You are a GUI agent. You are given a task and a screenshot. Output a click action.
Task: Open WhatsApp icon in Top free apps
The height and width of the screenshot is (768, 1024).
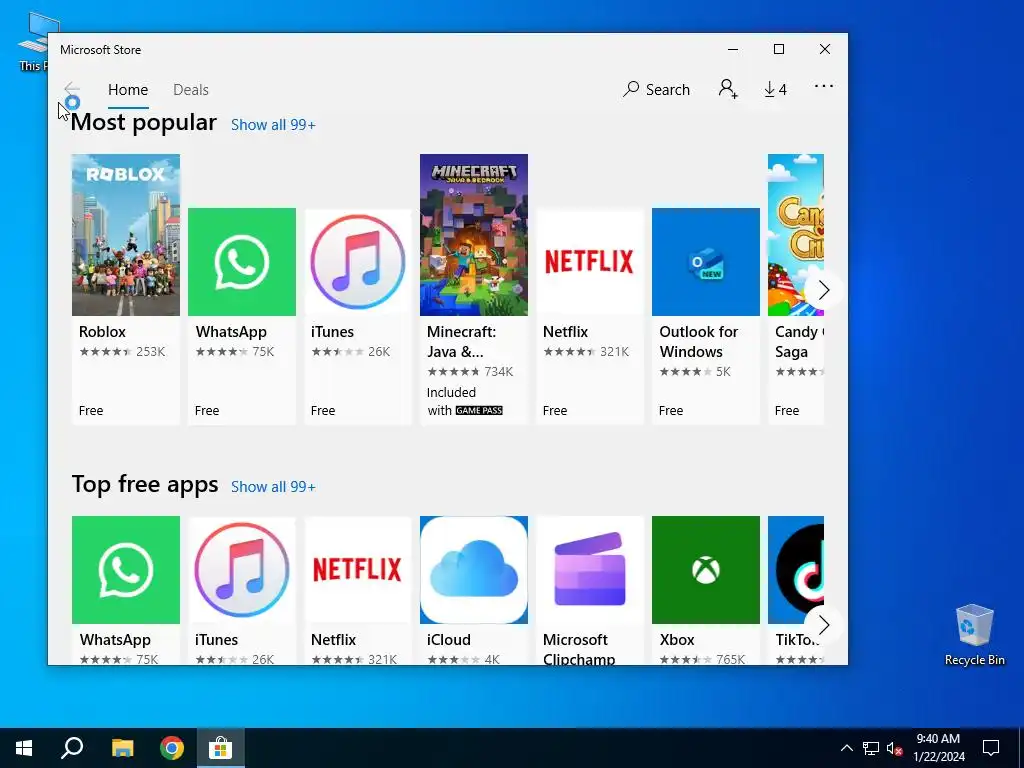click(x=125, y=570)
